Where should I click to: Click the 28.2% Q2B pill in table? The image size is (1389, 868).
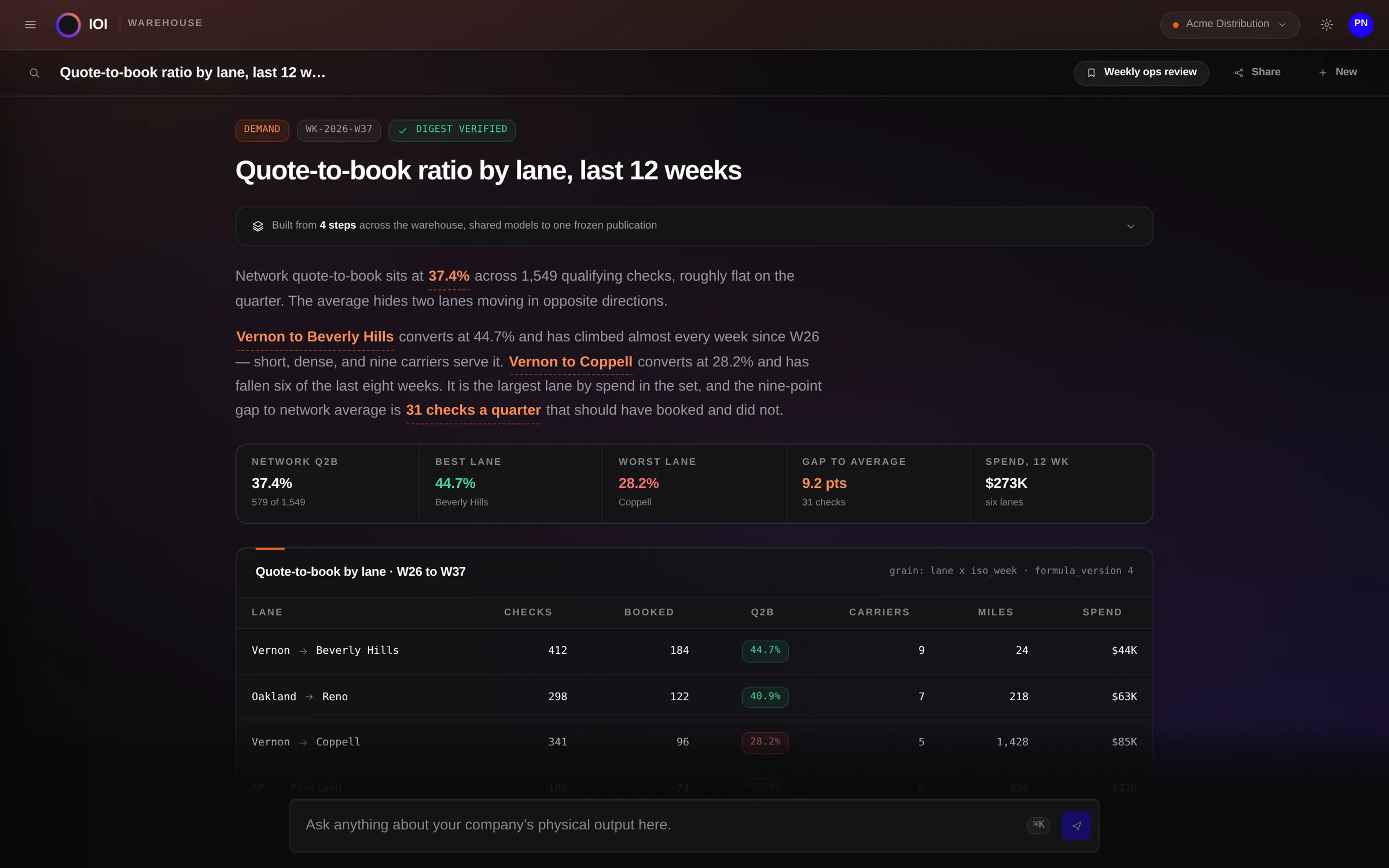[x=765, y=742]
